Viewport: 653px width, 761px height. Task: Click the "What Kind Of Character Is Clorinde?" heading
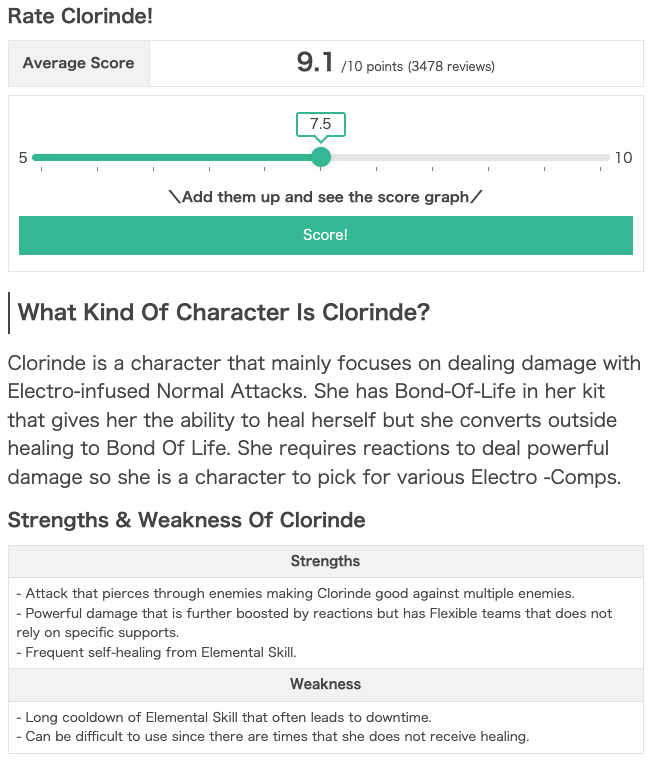[x=224, y=312]
